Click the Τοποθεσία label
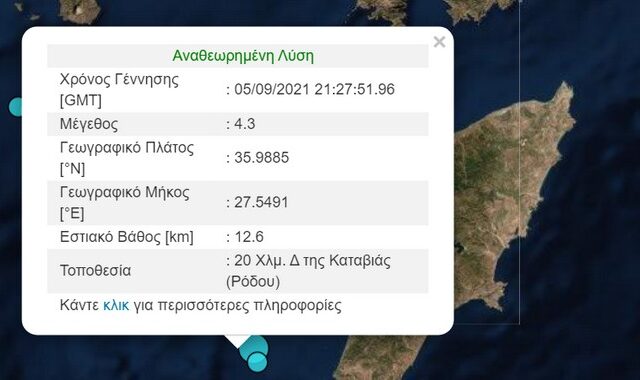640x380 pixels. point(96,271)
